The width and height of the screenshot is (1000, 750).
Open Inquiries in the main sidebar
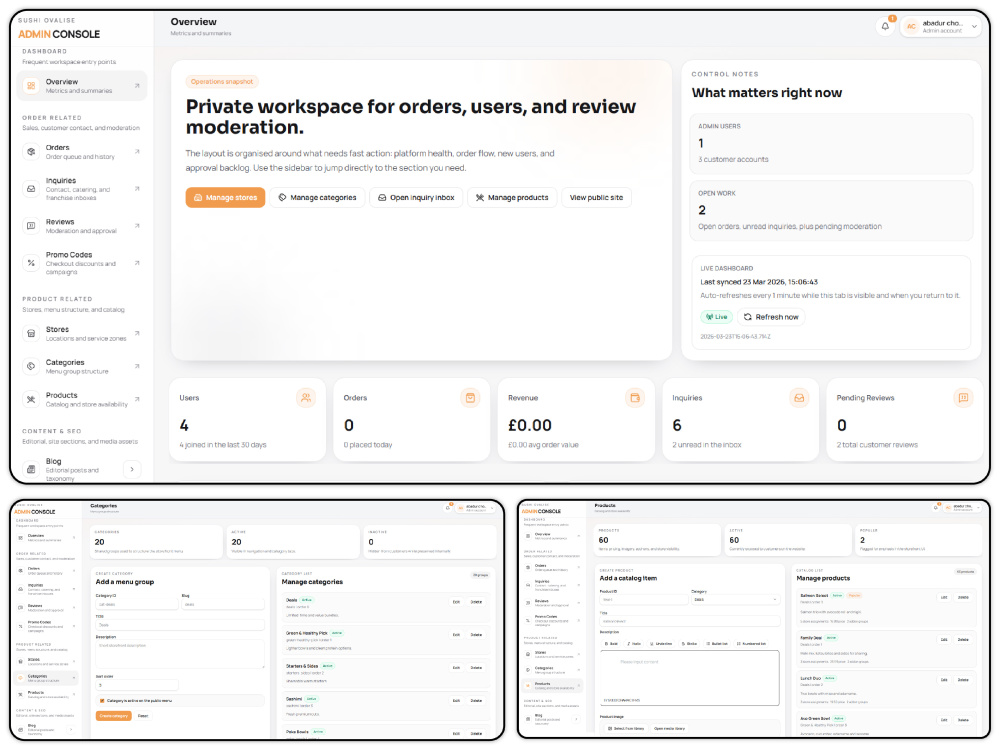pyautogui.click(x=82, y=189)
